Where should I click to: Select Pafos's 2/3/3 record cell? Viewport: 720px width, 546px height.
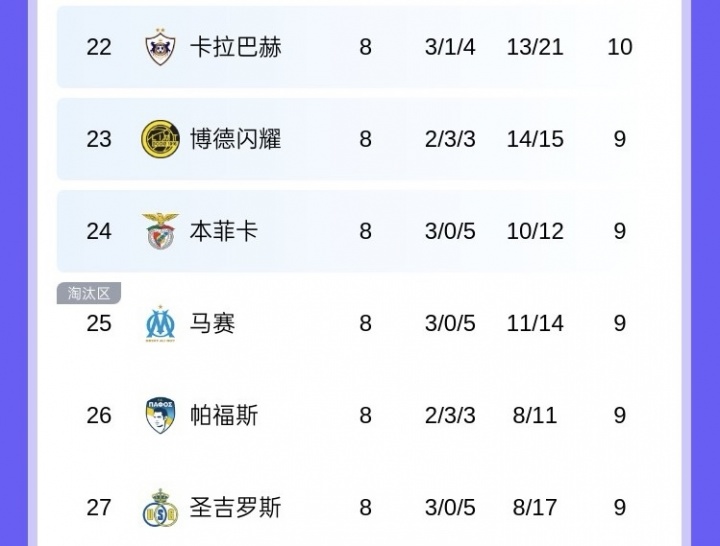pyautogui.click(x=450, y=416)
